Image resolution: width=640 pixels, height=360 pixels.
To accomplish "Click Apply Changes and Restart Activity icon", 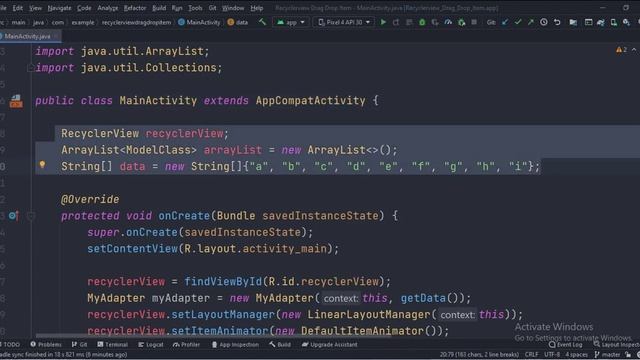I will (396, 22).
